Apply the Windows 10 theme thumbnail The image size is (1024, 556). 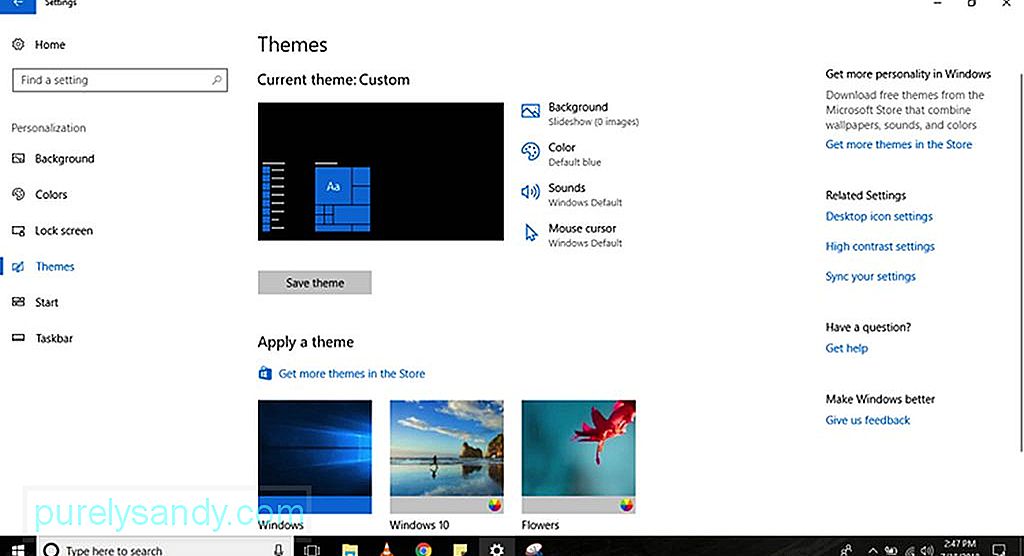click(x=447, y=457)
